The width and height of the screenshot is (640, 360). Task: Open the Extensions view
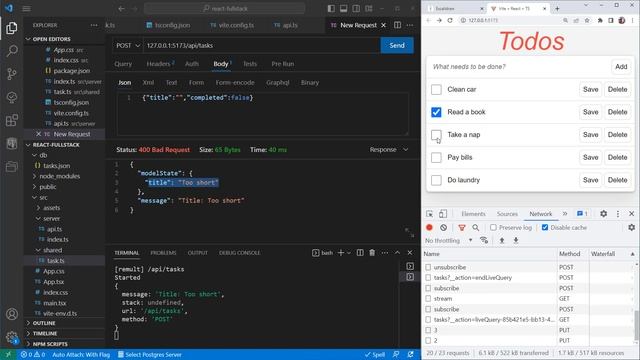pos(12,120)
